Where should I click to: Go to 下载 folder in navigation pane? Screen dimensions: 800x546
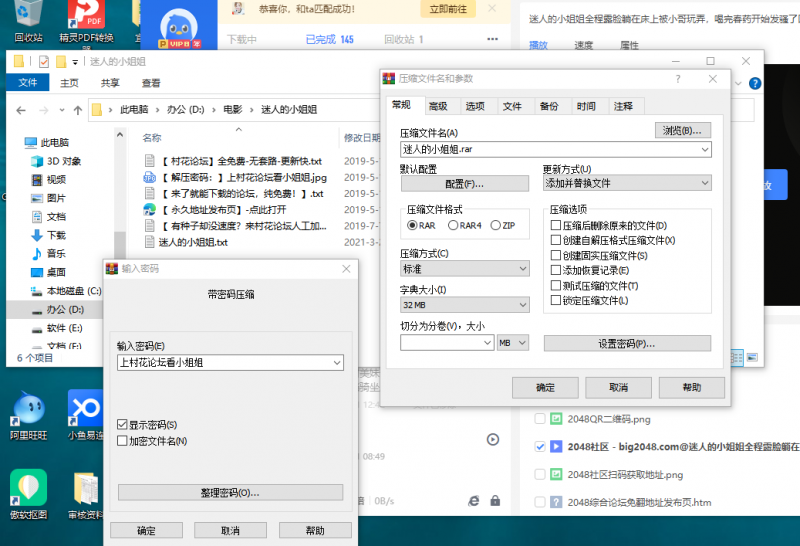(x=56, y=235)
